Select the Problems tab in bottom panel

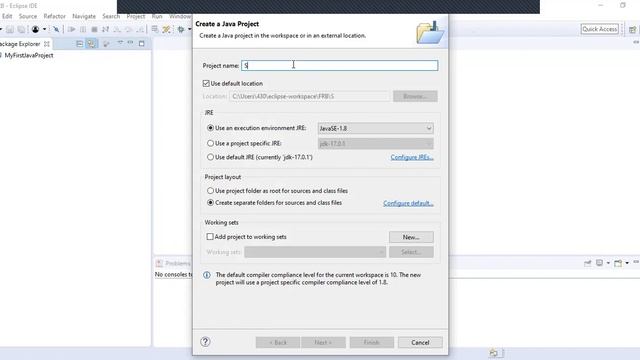173,263
